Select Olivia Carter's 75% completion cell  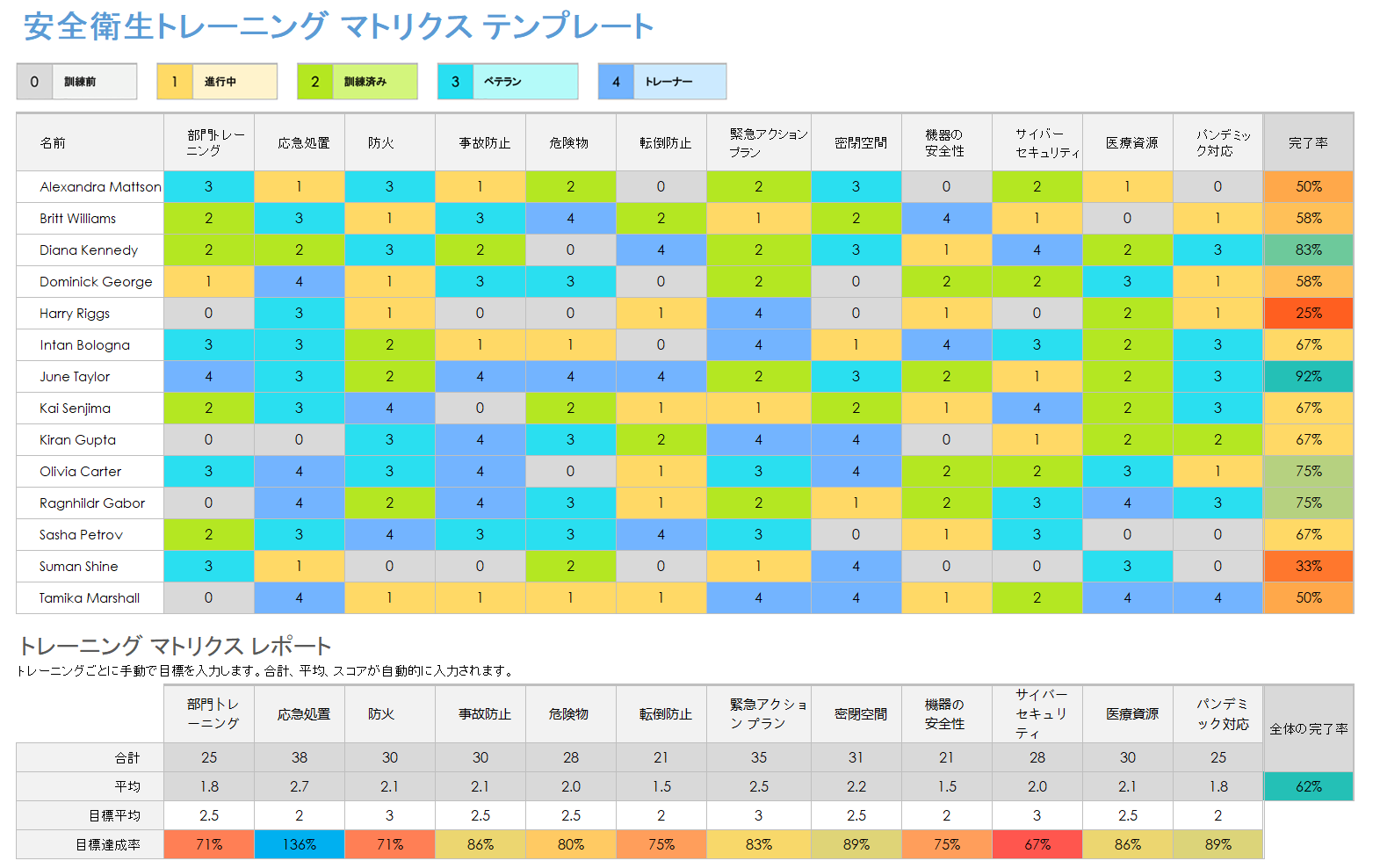pos(1308,471)
